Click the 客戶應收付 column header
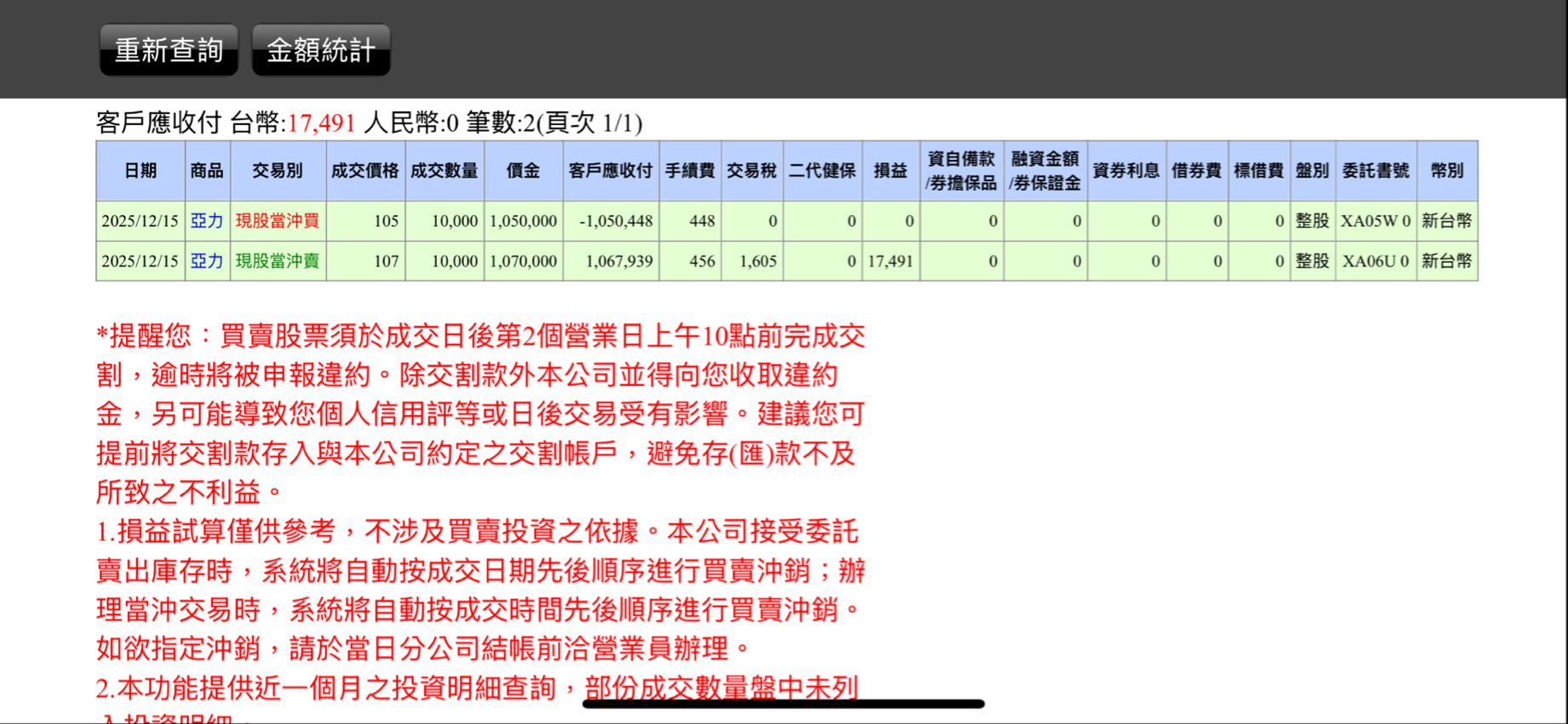The image size is (1568, 724). [x=610, y=171]
